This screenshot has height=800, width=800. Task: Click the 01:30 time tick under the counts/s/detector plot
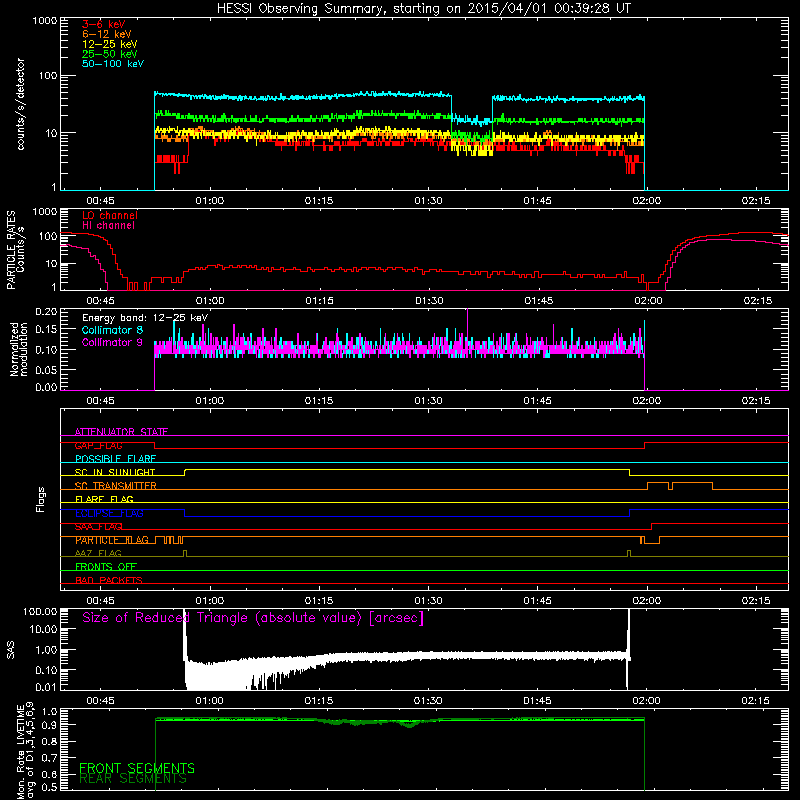coord(428,201)
